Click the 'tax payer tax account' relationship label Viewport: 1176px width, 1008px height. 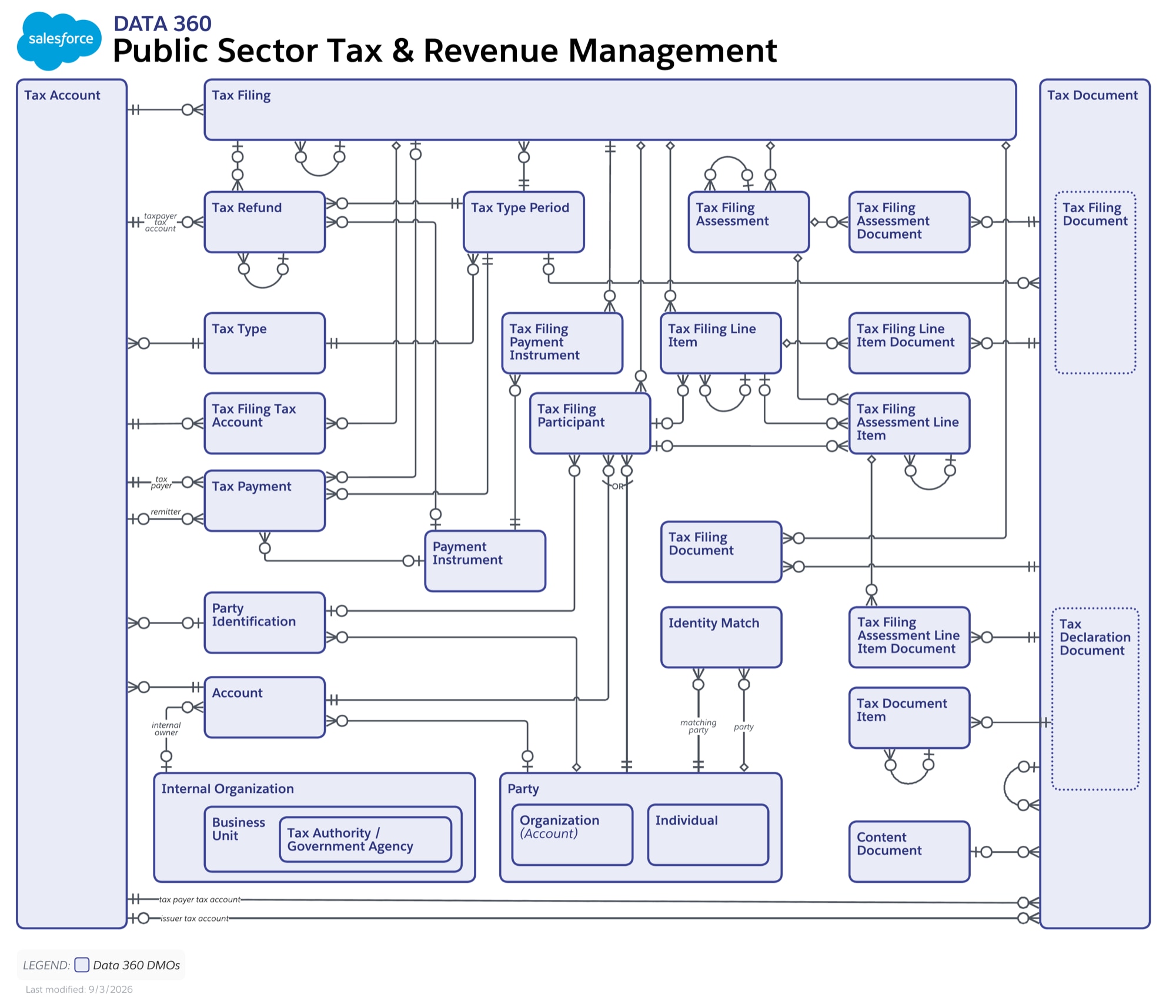click(x=199, y=899)
